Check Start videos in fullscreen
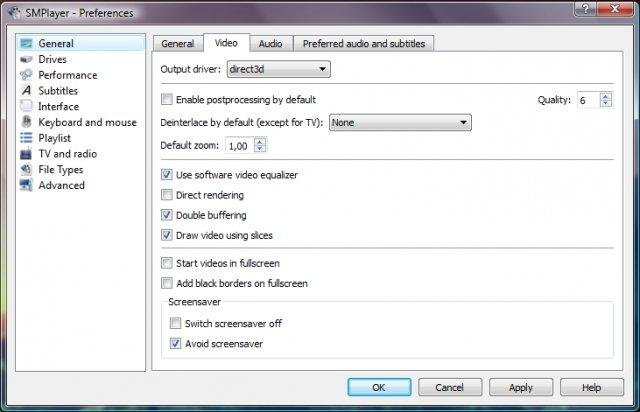 tap(167, 263)
